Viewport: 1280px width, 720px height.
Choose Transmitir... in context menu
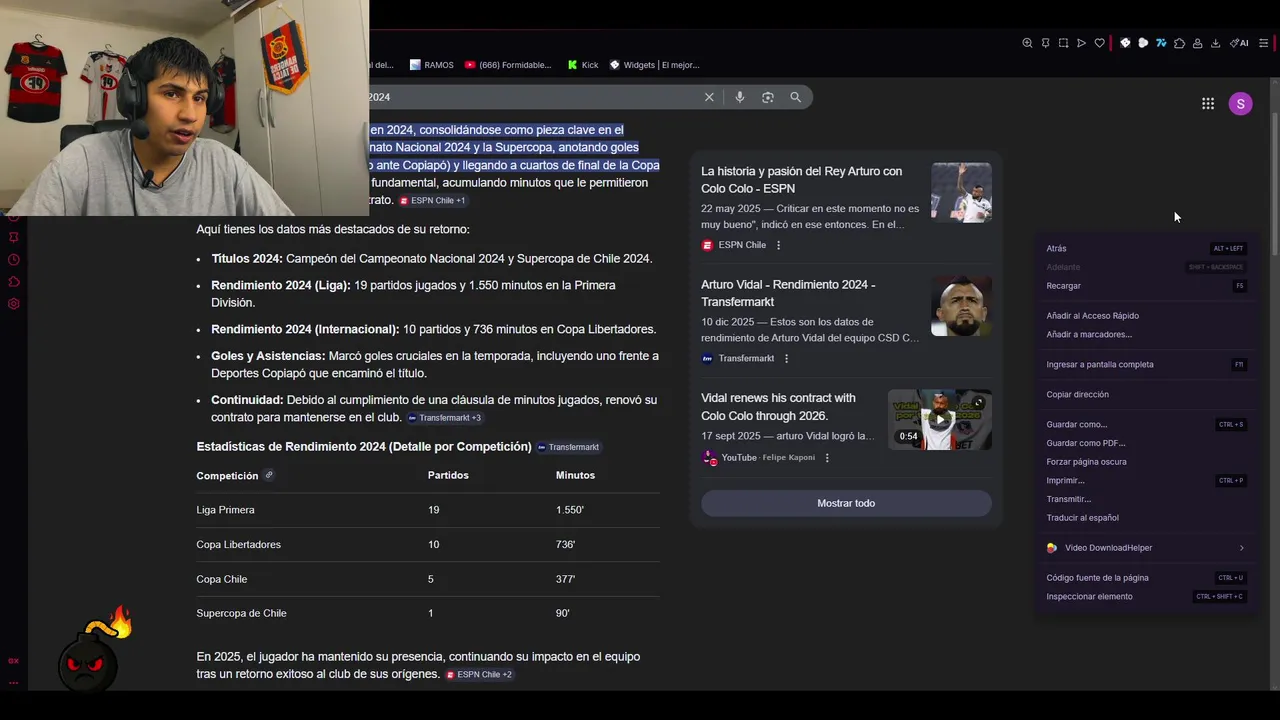click(x=1145, y=499)
